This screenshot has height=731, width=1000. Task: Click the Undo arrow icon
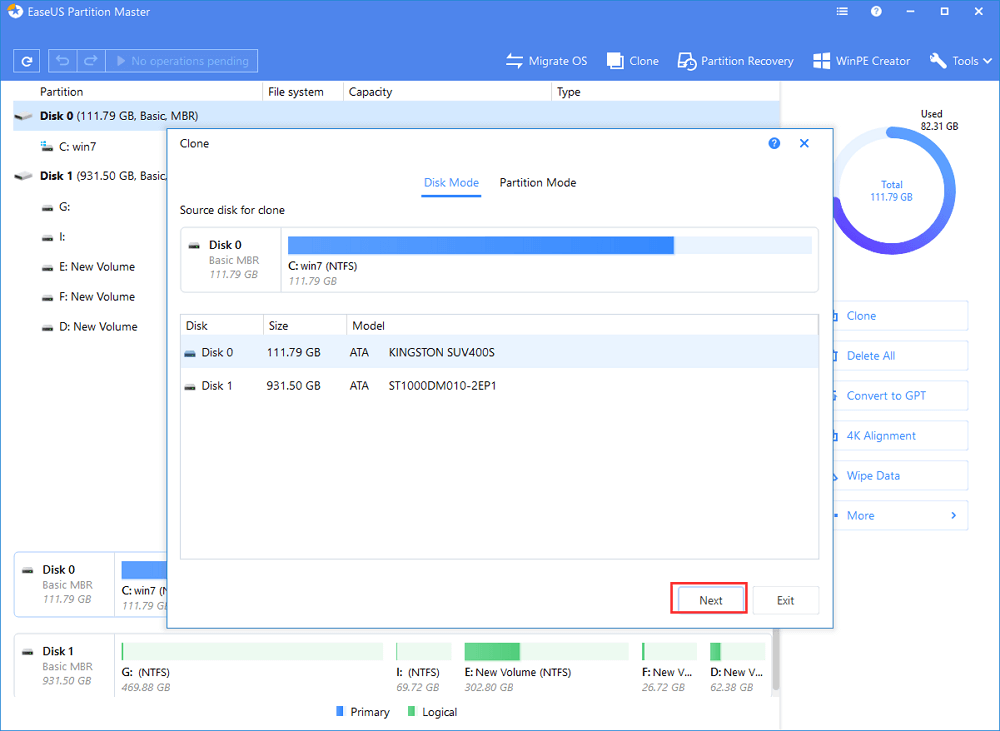(x=62, y=61)
